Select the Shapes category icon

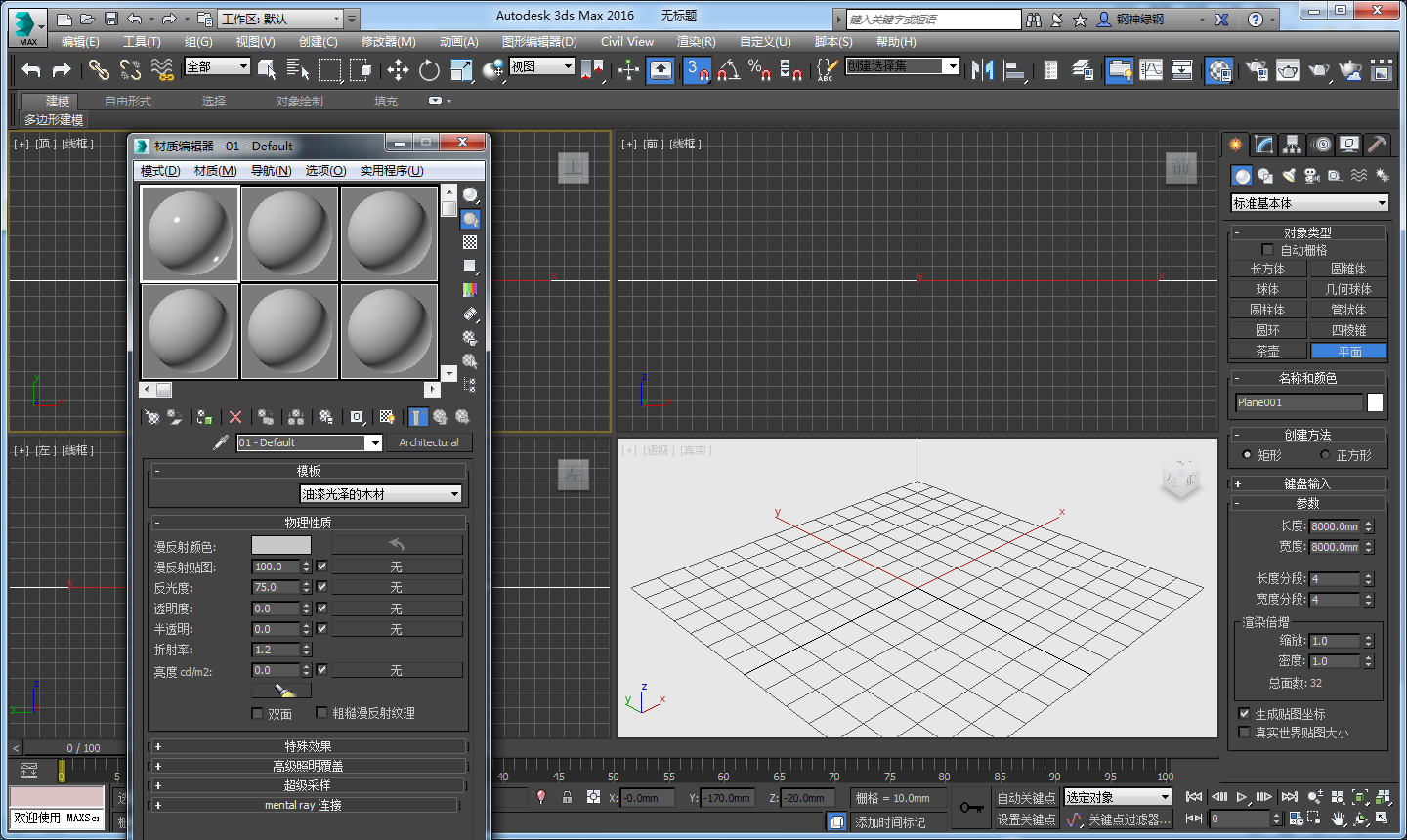(x=1265, y=176)
